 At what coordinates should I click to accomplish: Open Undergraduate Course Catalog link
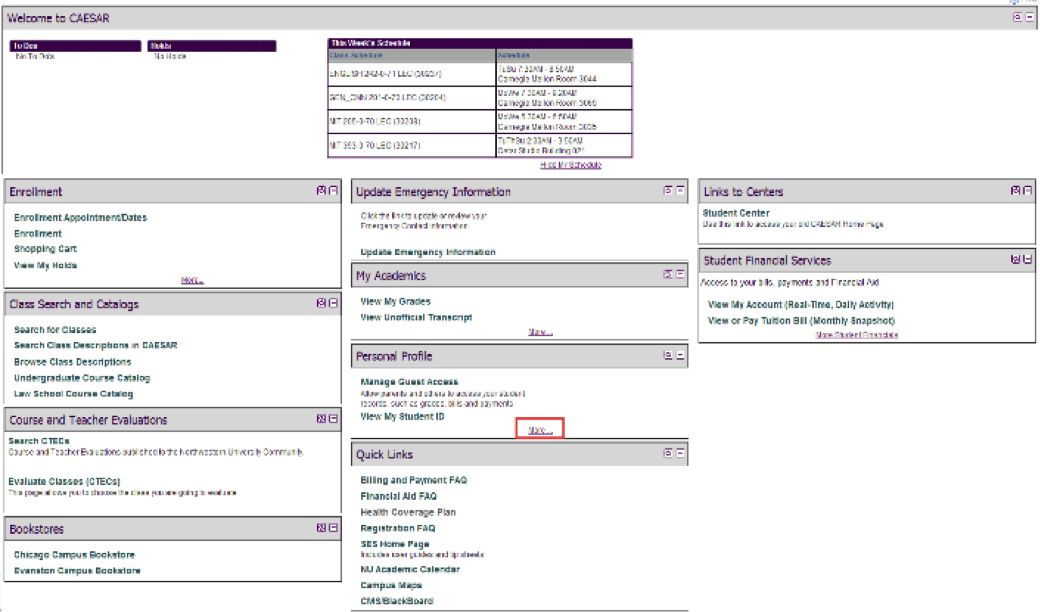pos(82,378)
